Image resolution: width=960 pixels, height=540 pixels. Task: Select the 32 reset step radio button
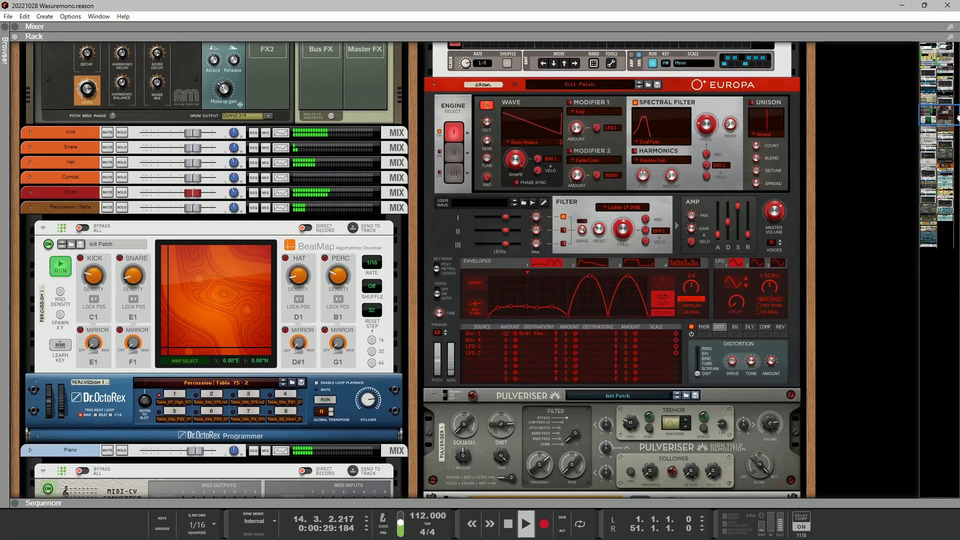(372, 351)
